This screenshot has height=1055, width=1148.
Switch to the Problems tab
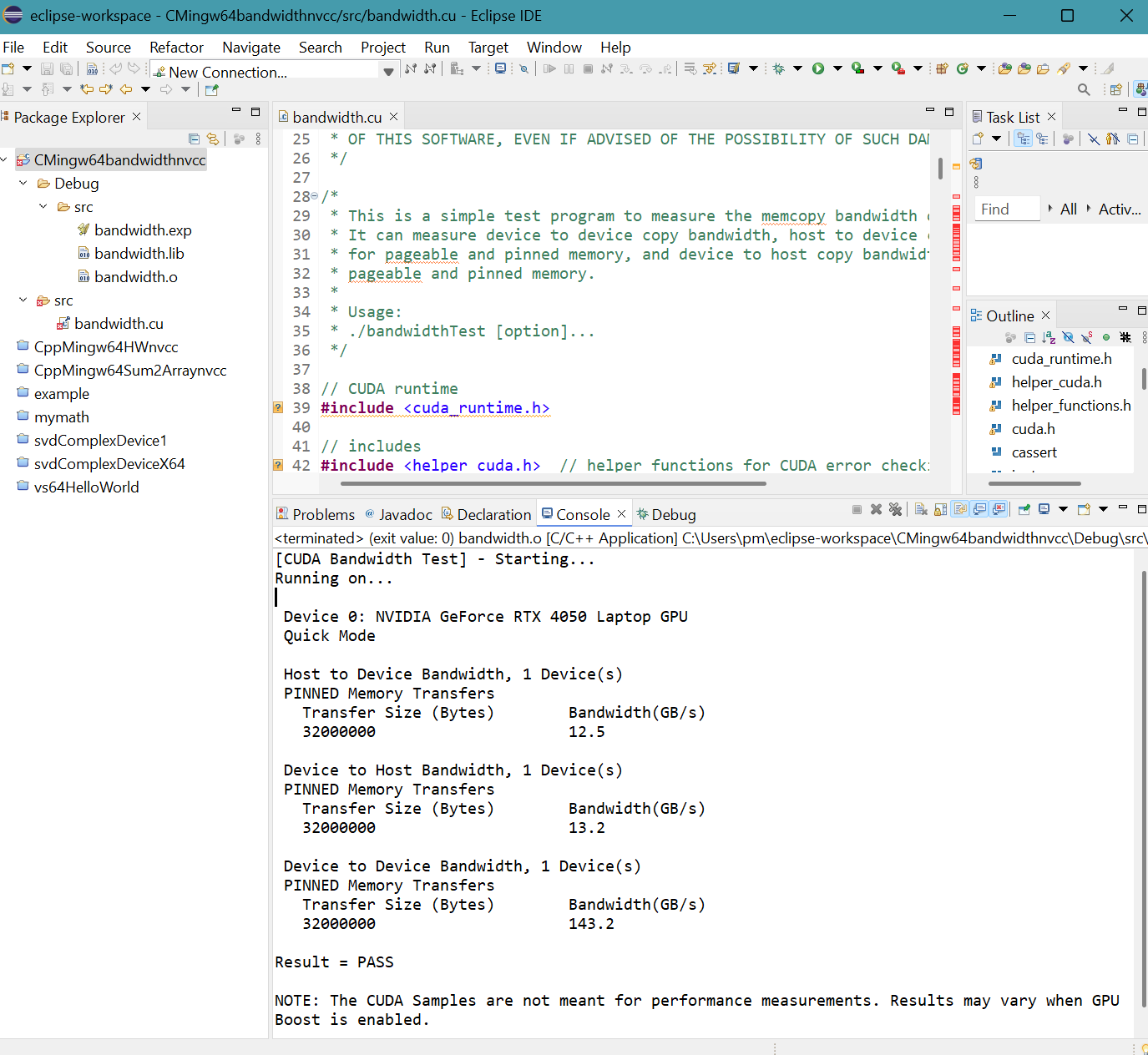(x=316, y=515)
